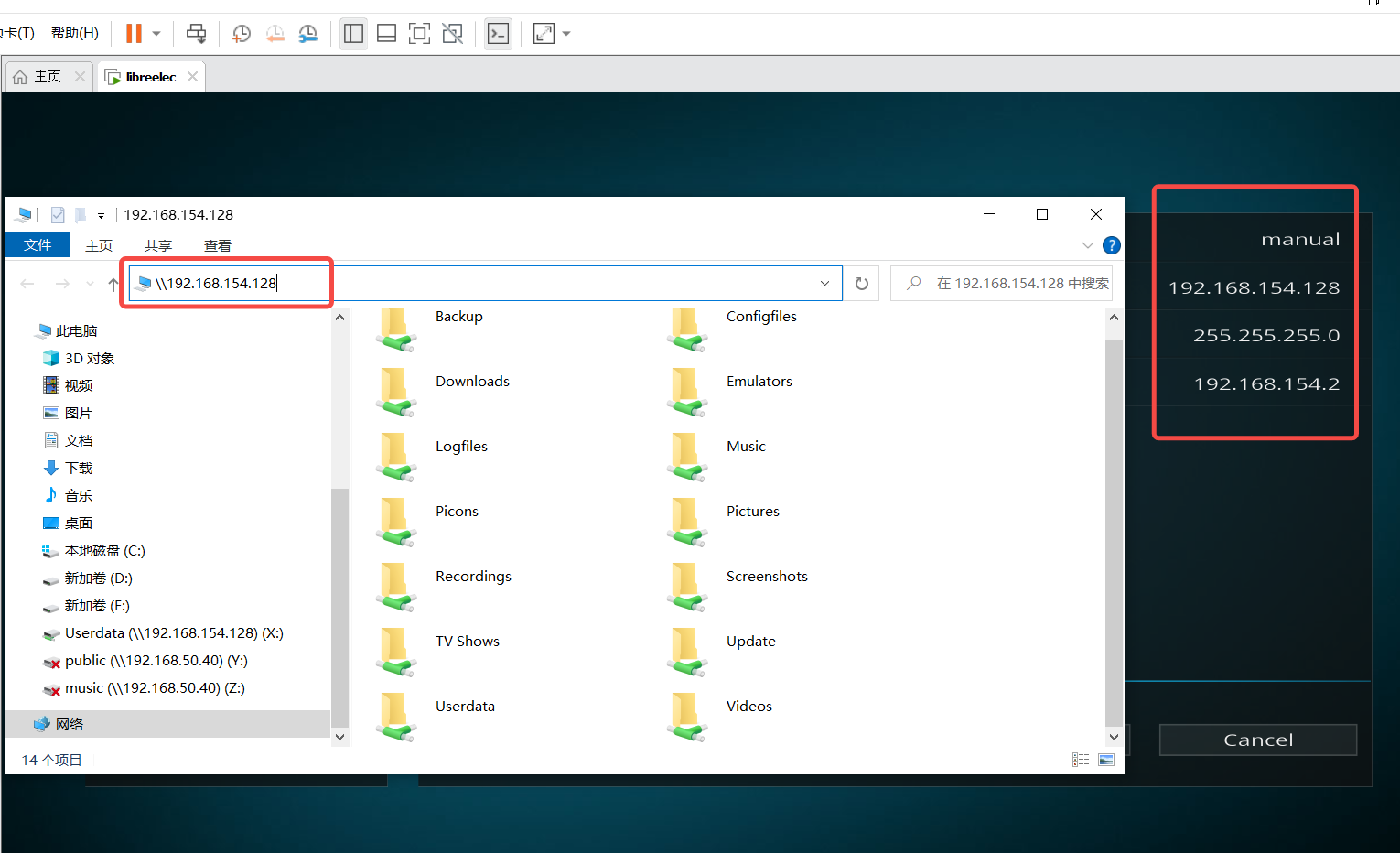Open the 帮助(H) menu
Viewport: 1400px width, 853px height.
(75, 33)
